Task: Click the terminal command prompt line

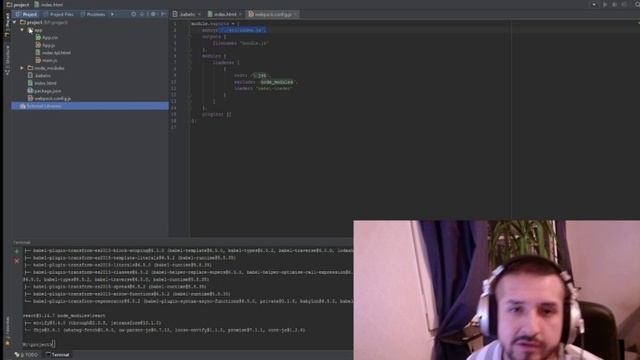Action: point(39,344)
